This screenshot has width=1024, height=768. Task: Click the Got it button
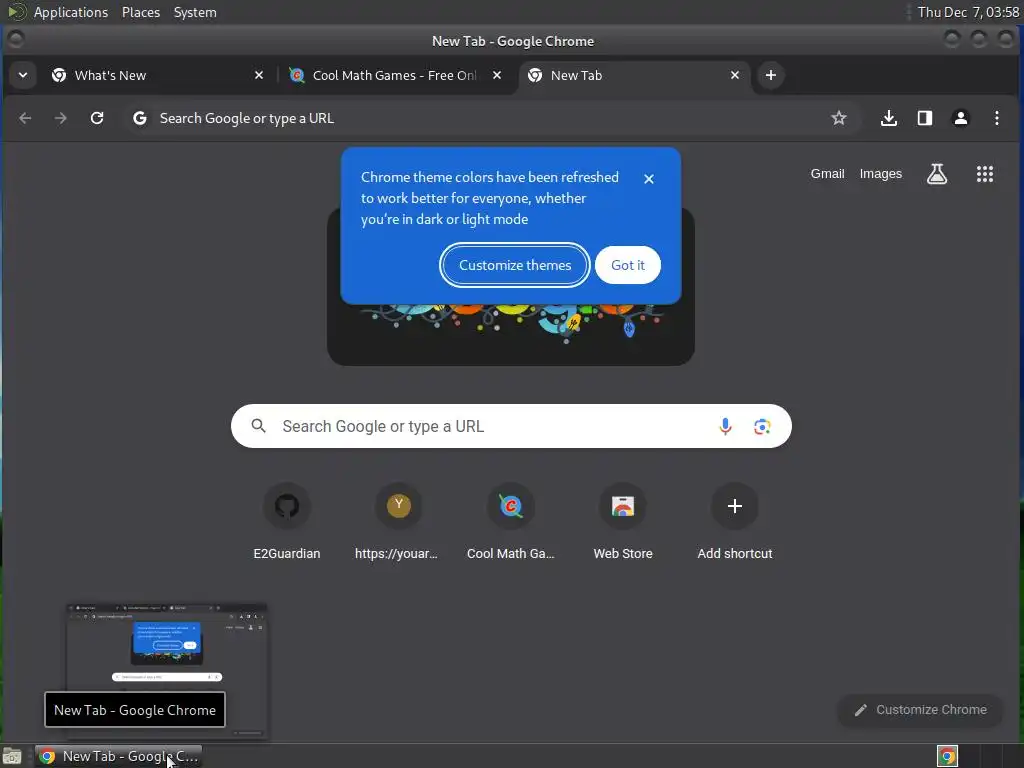click(x=628, y=265)
